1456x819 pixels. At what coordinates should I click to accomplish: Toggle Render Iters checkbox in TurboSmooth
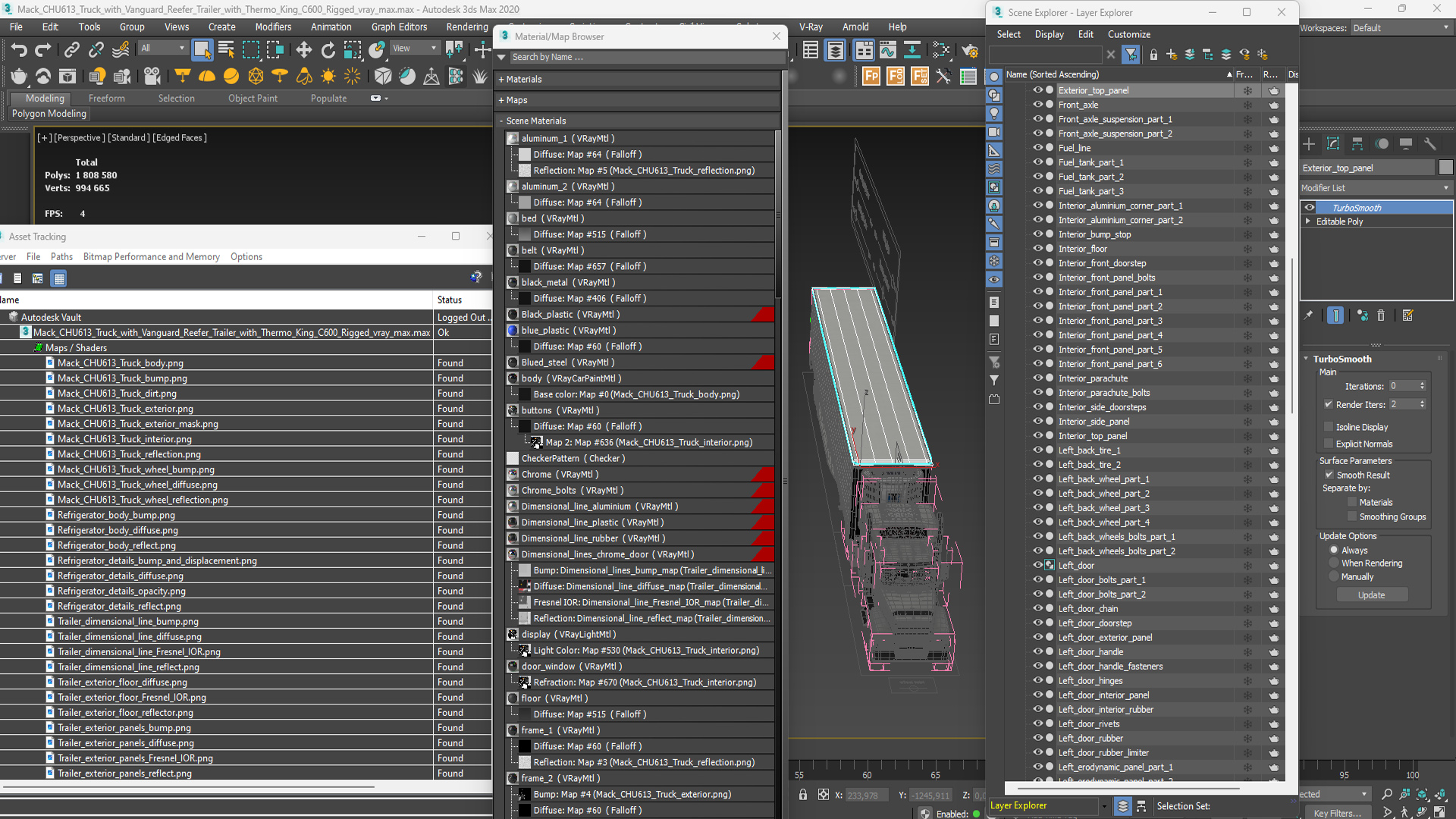[x=1329, y=404]
